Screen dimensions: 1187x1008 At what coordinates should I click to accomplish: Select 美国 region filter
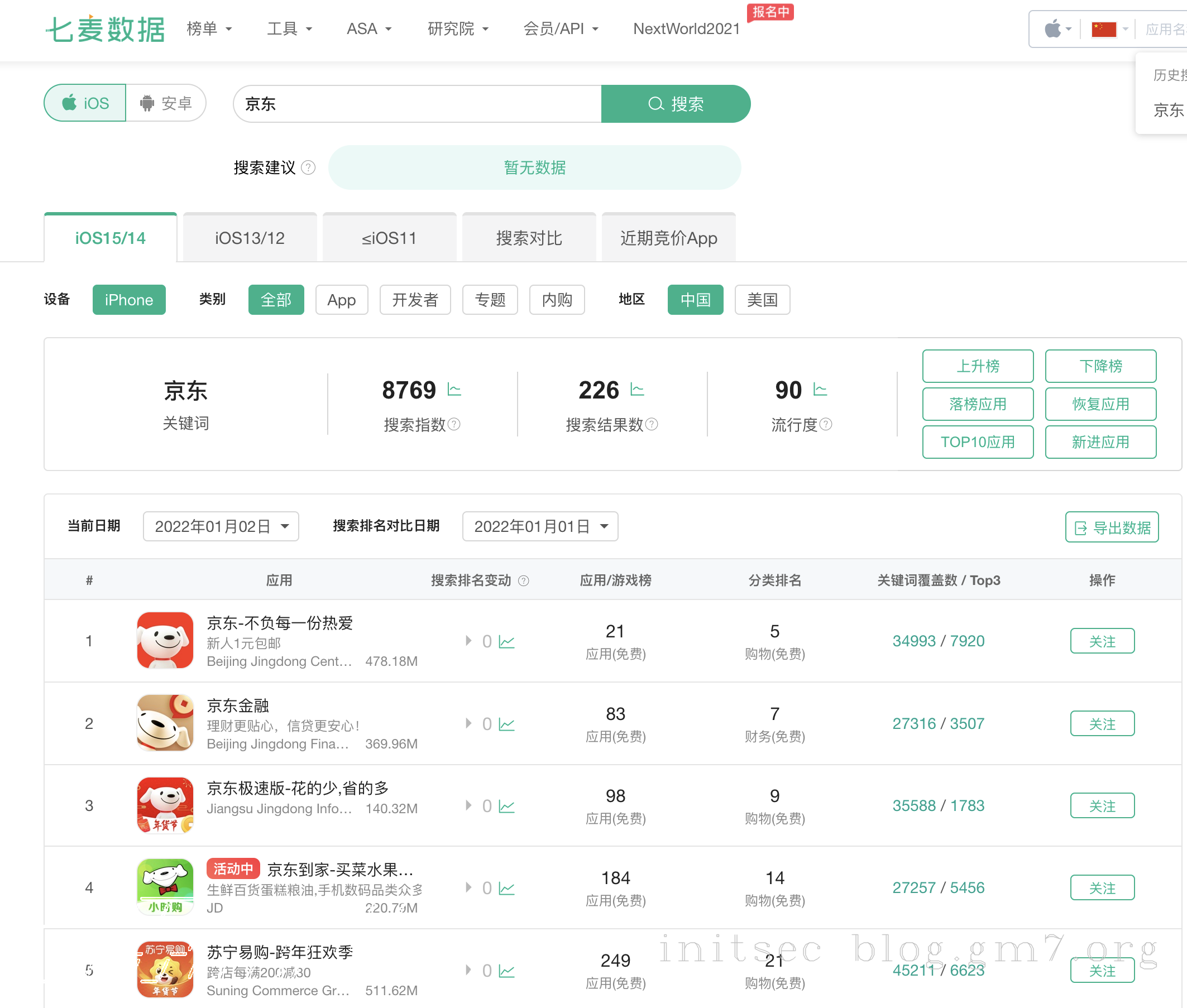tap(762, 300)
